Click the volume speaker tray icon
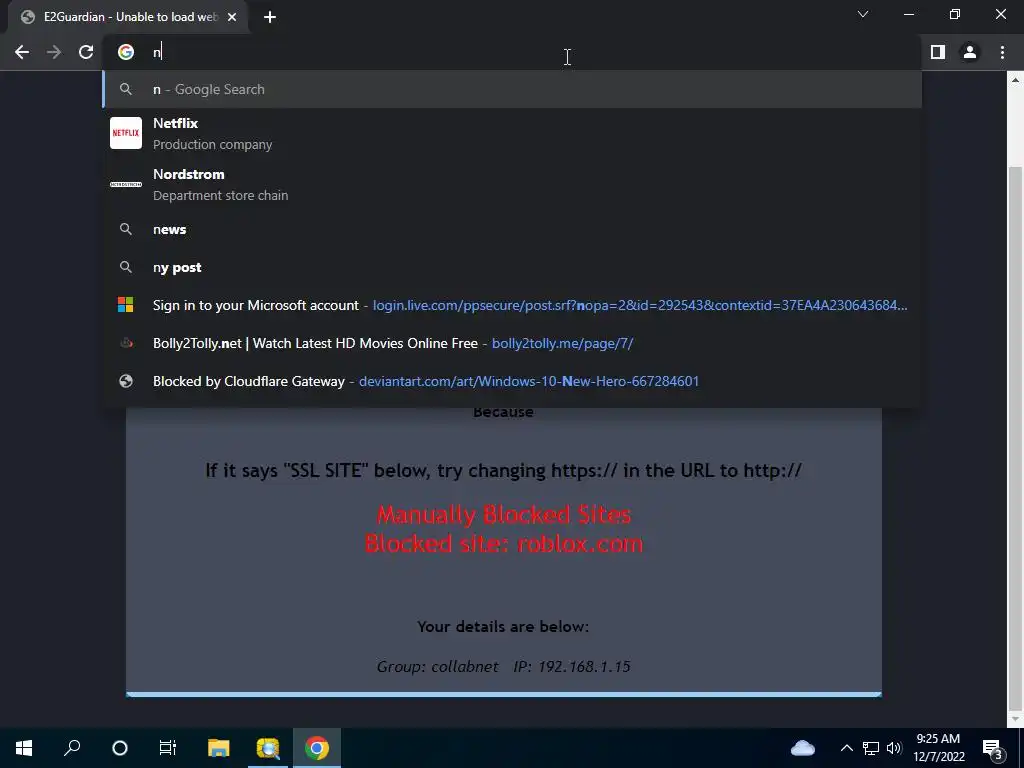The image size is (1024, 768). click(x=894, y=748)
